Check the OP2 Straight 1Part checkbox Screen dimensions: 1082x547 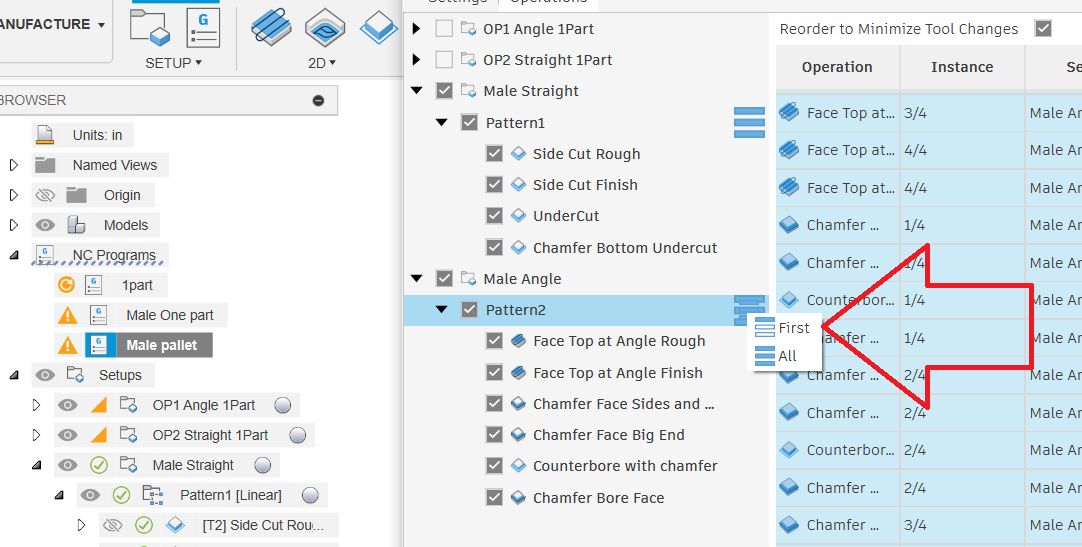(444, 60)
